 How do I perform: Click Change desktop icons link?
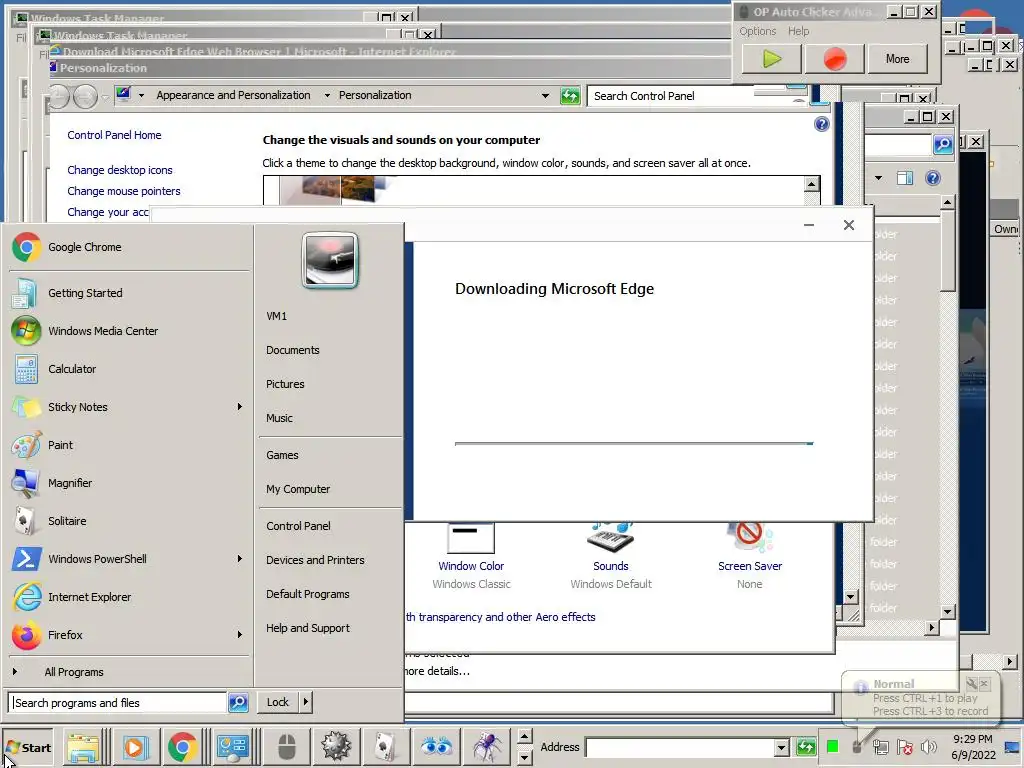click(120, 170)
